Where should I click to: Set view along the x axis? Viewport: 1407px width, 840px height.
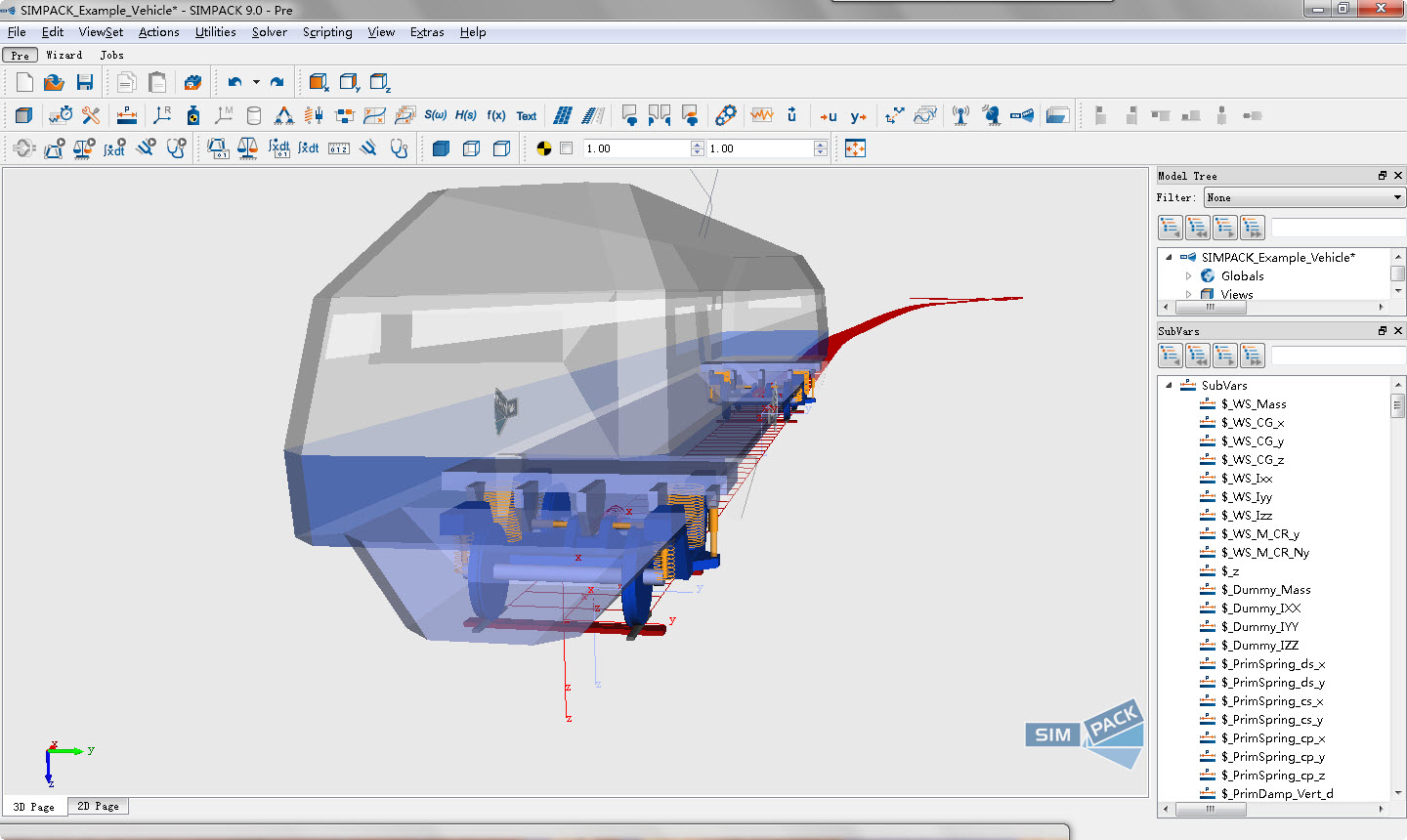[319, 83]
